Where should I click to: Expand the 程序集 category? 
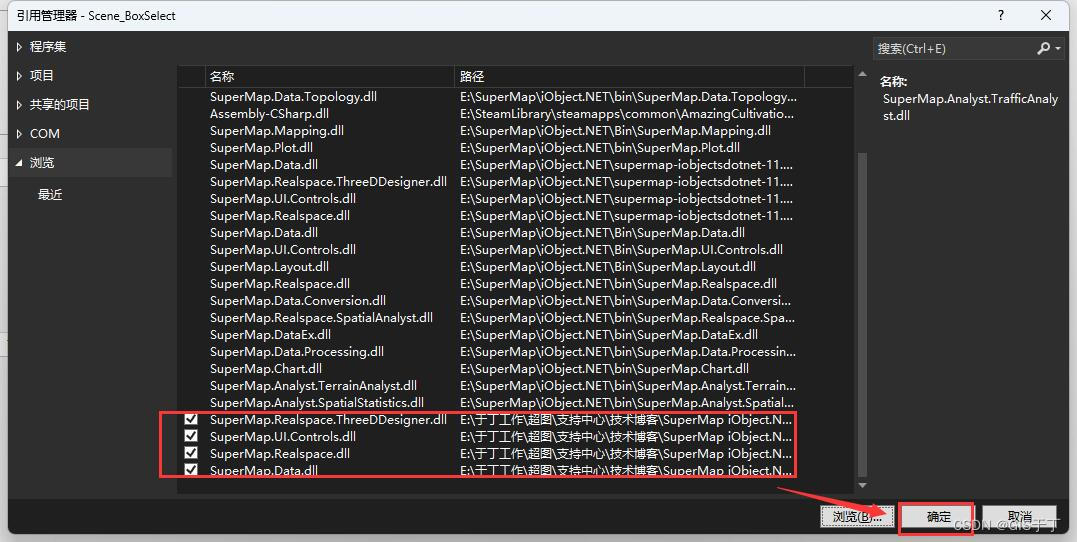tap(19, 47)
